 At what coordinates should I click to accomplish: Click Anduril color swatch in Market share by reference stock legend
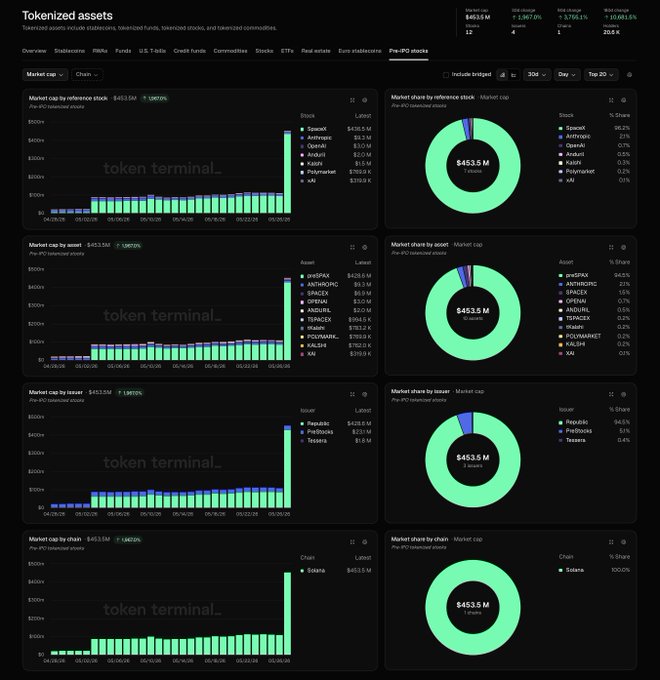[x=560, y=154]
